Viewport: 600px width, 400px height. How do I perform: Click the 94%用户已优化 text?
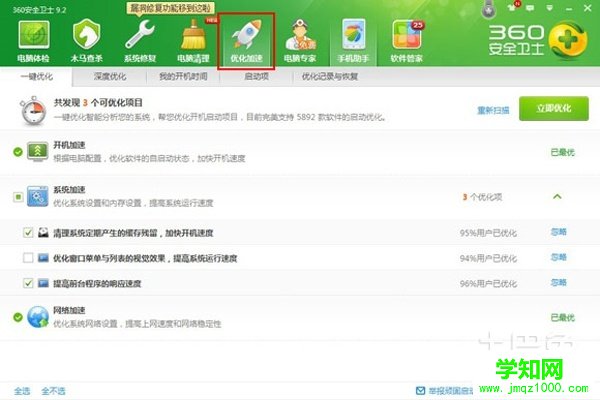[x=488, y=258]
